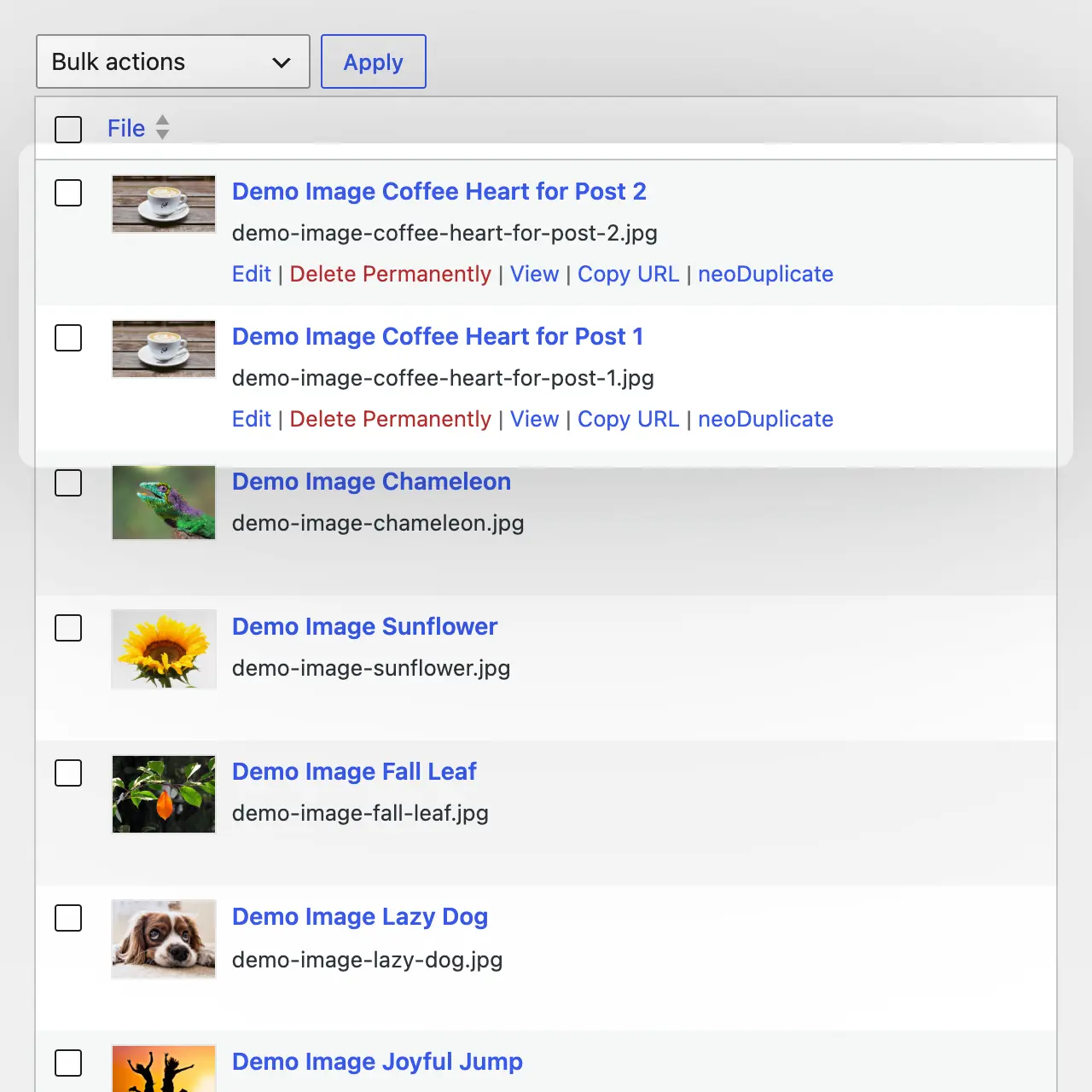1092x1092 pixels.
Task: Open the Demo Image Joyful Jump title link
Action: click(377, 1061)
